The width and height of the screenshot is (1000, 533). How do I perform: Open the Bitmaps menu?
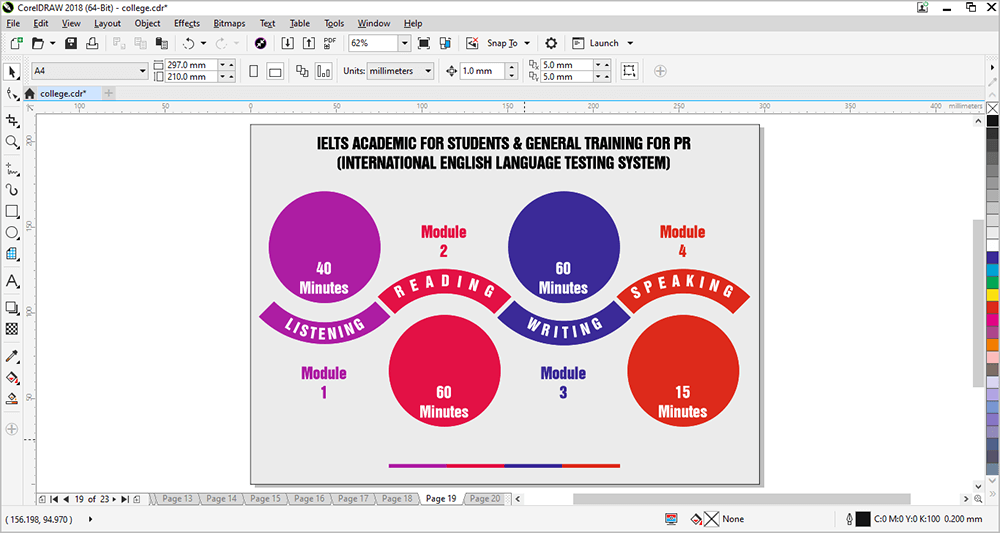(x=230, y=24)
